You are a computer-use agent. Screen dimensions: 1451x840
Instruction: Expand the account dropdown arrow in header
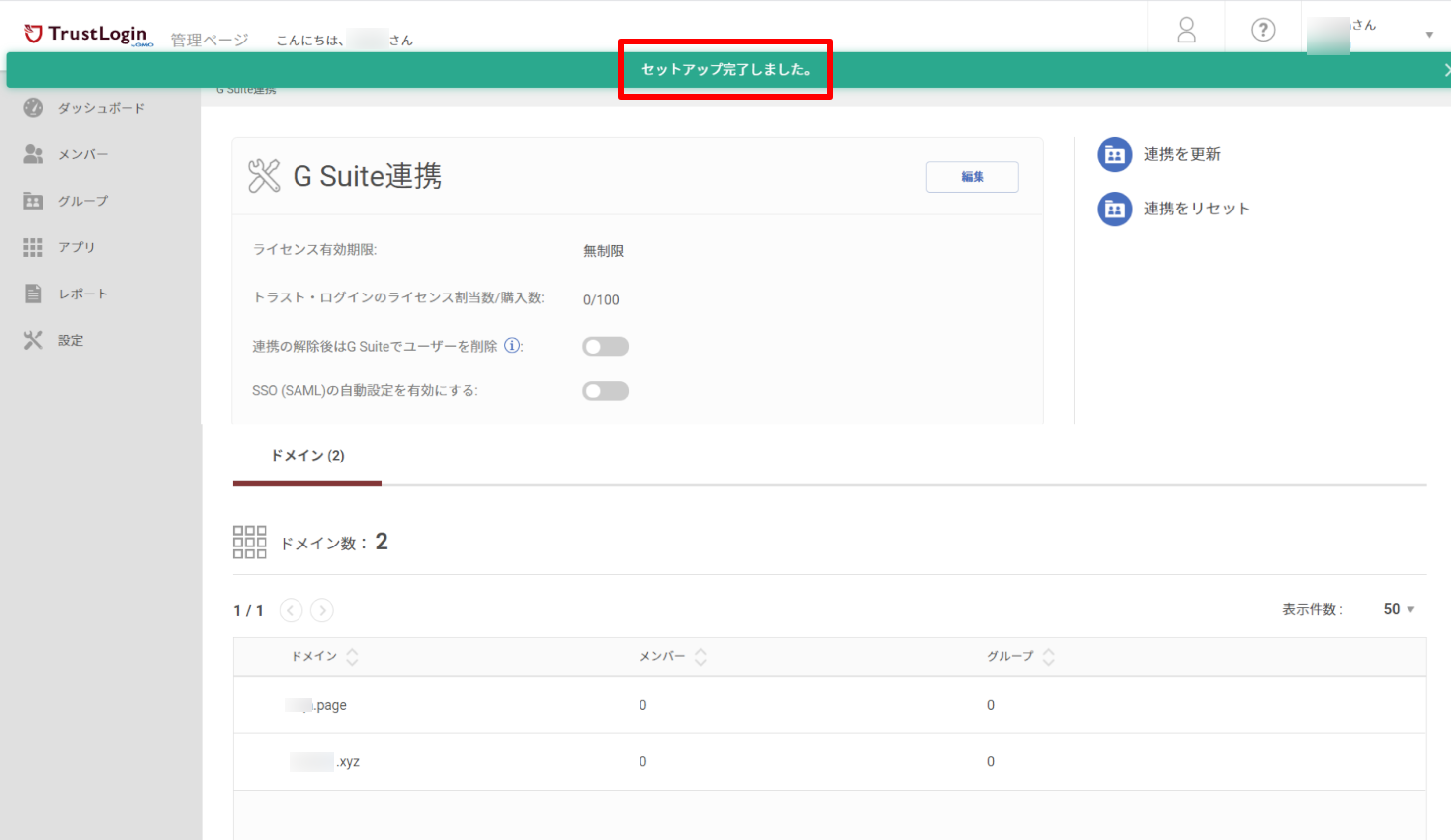(1429, 35)
